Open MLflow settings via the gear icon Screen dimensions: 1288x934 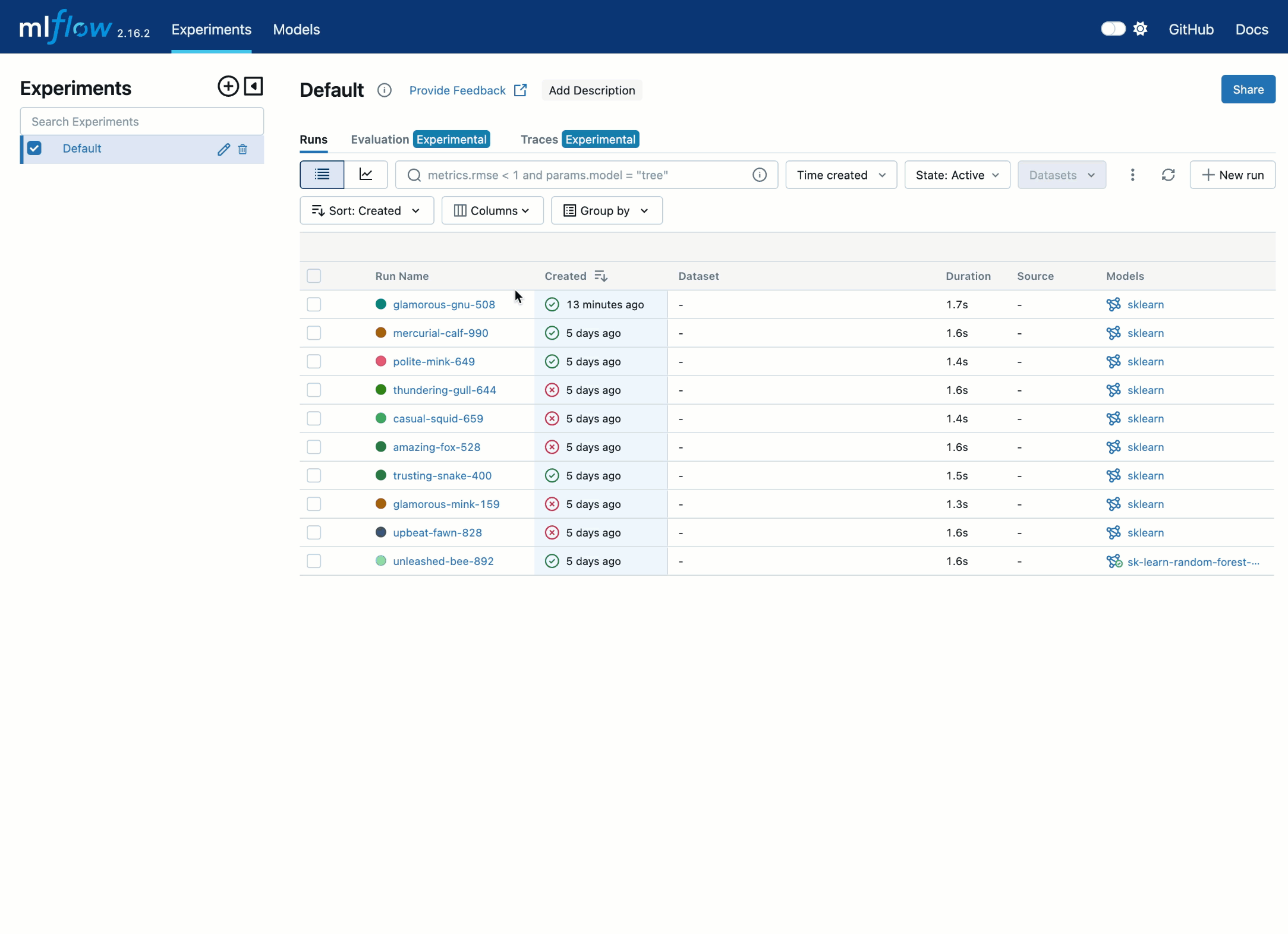coord(1141,29)
